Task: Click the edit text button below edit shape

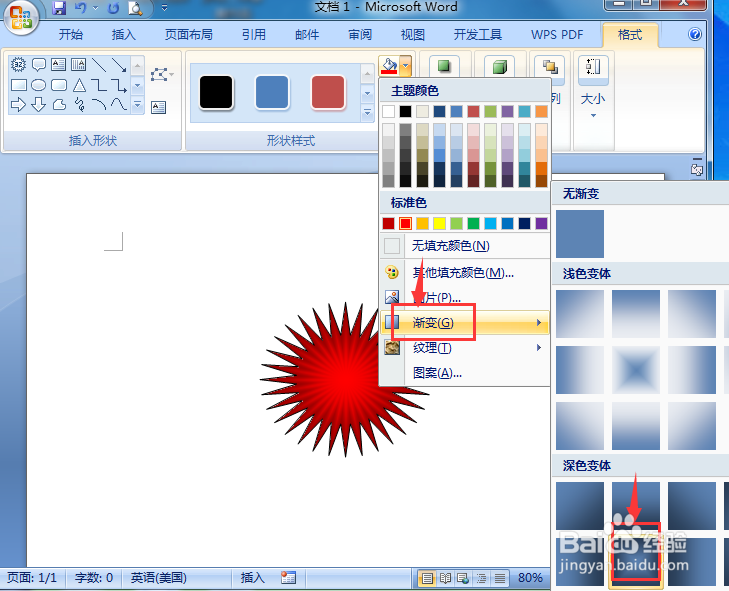Action: point(158,107)
